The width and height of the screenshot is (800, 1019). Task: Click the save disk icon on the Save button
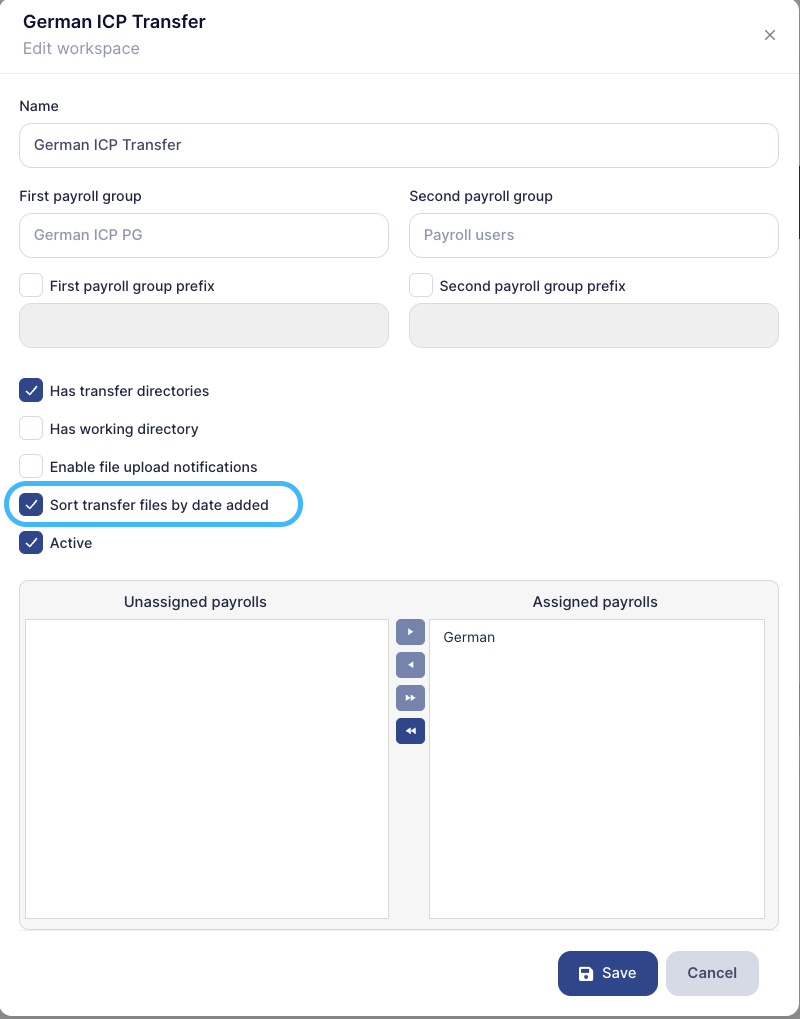click(586, 973)
